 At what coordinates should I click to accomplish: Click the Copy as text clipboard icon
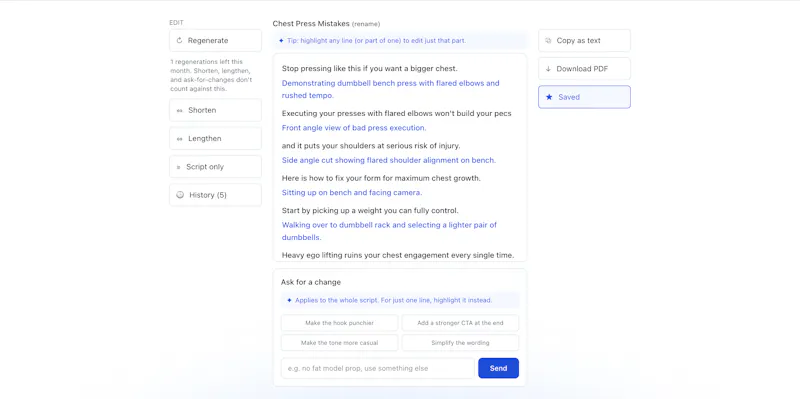[x=548, y=40]
